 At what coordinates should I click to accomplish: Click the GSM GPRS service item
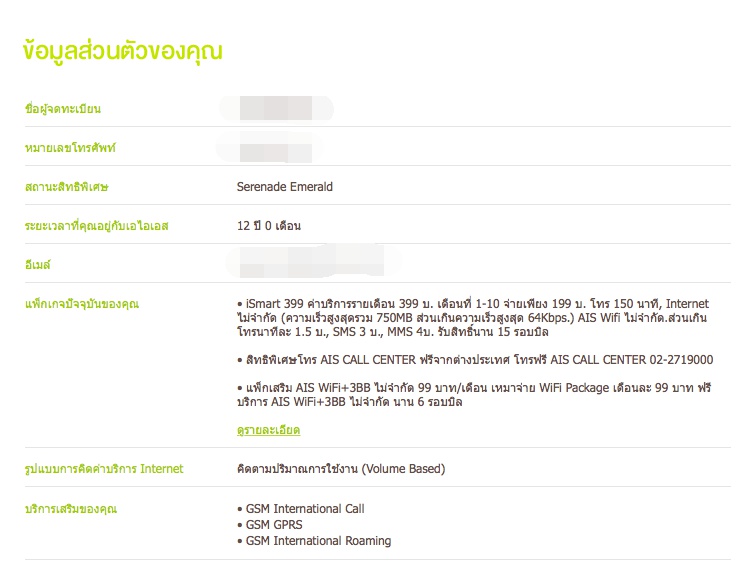coord(274,525)
